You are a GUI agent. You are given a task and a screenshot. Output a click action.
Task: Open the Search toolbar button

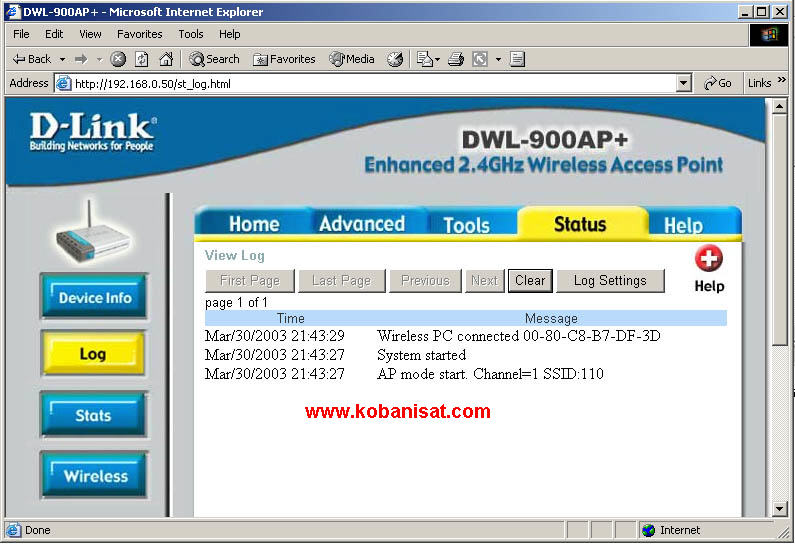coord(214,59)
